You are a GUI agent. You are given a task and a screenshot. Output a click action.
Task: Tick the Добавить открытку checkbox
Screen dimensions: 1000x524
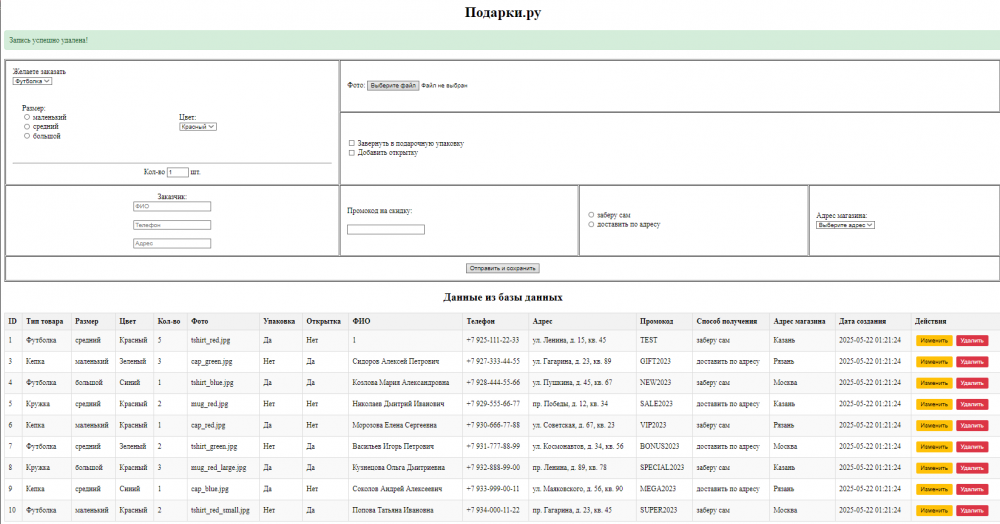click(x=351, y=153)
